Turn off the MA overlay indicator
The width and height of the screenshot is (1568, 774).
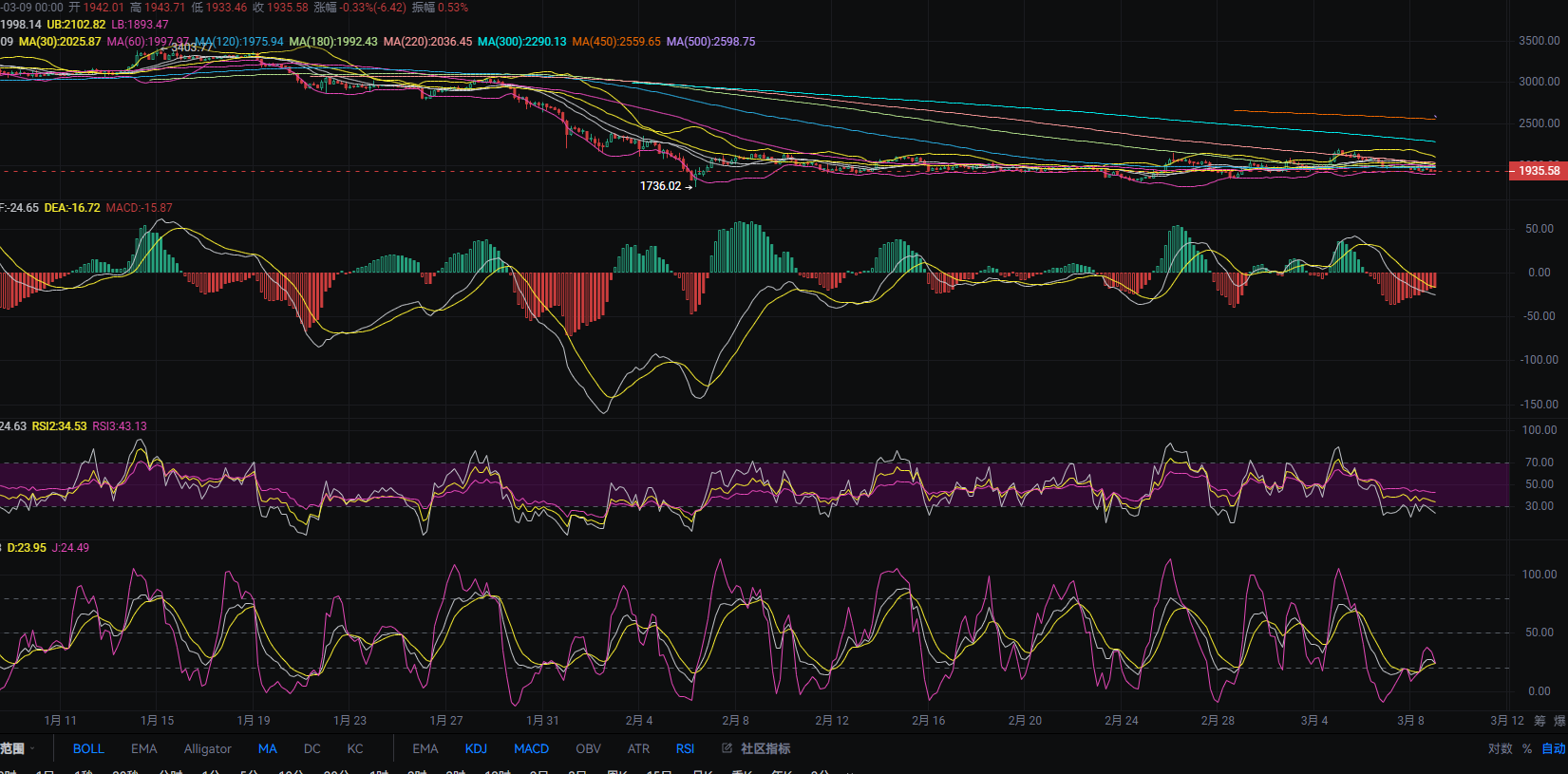pyautogui.click(x=268, y=748)
